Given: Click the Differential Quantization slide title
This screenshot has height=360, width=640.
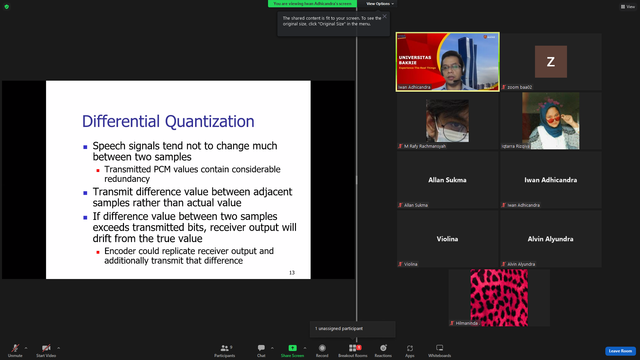Looking at the screenshot, I should pyautogui.click(x=168, y=121).
